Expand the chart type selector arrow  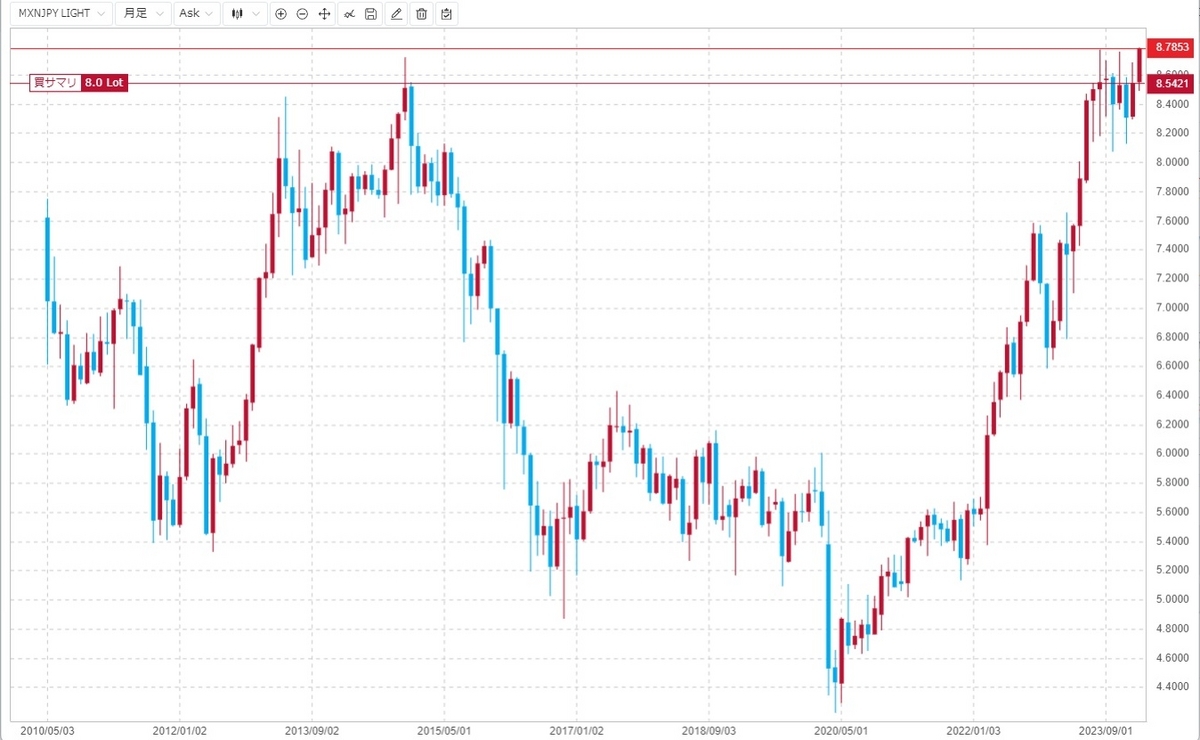coord(258,14)
